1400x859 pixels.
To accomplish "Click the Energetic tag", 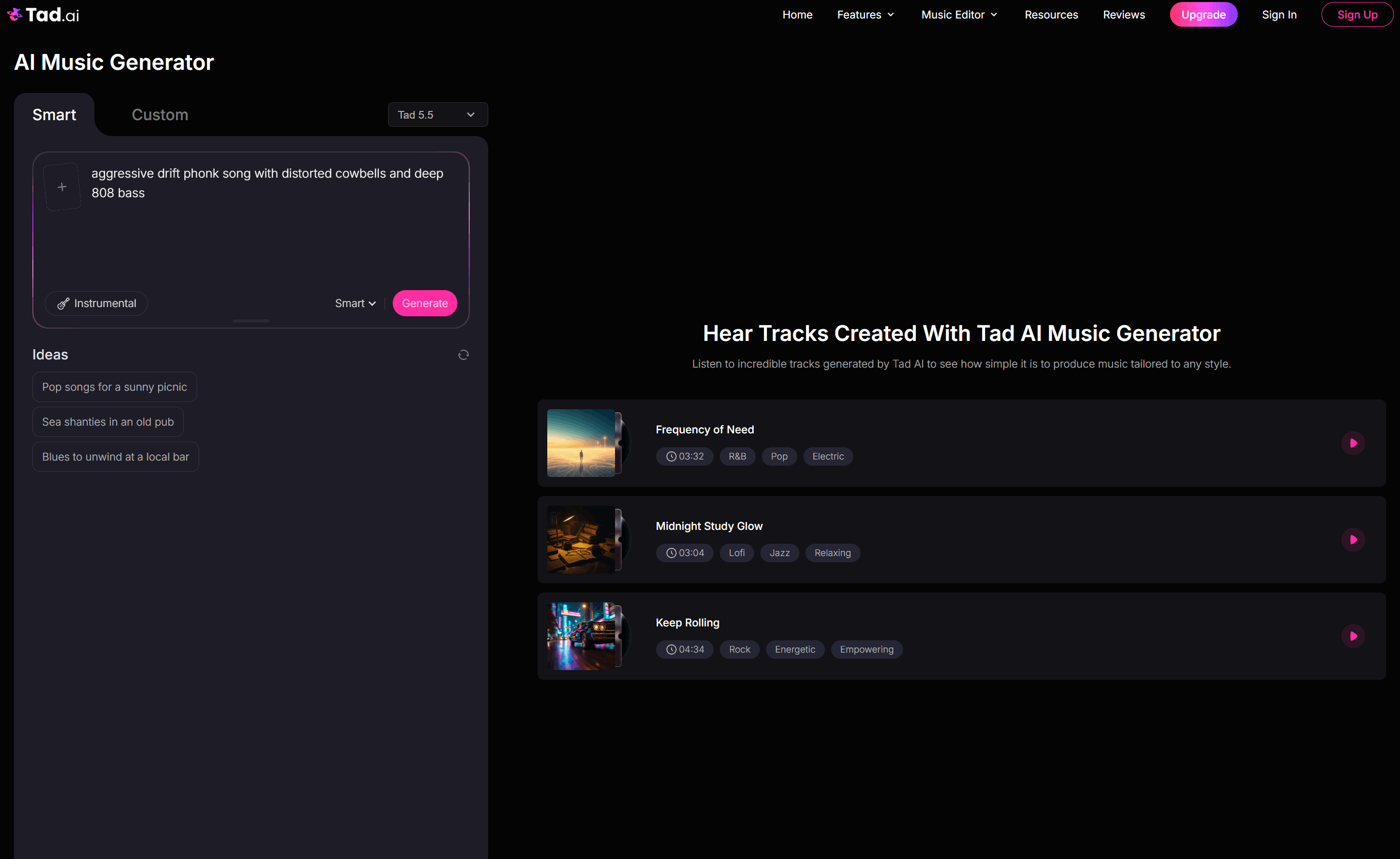I will (795, 650).
